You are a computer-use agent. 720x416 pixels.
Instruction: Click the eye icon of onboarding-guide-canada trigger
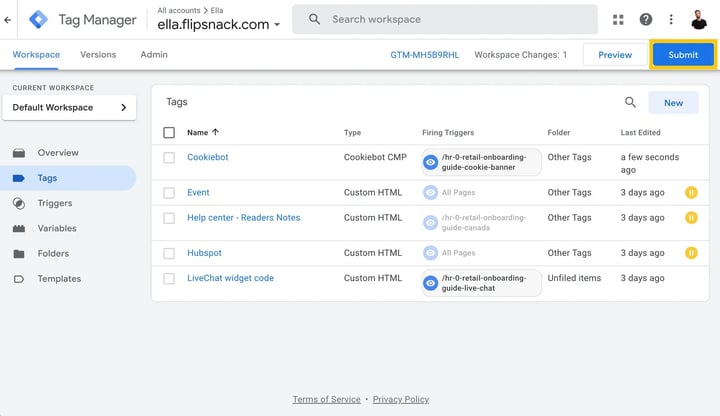pos(430,223)
